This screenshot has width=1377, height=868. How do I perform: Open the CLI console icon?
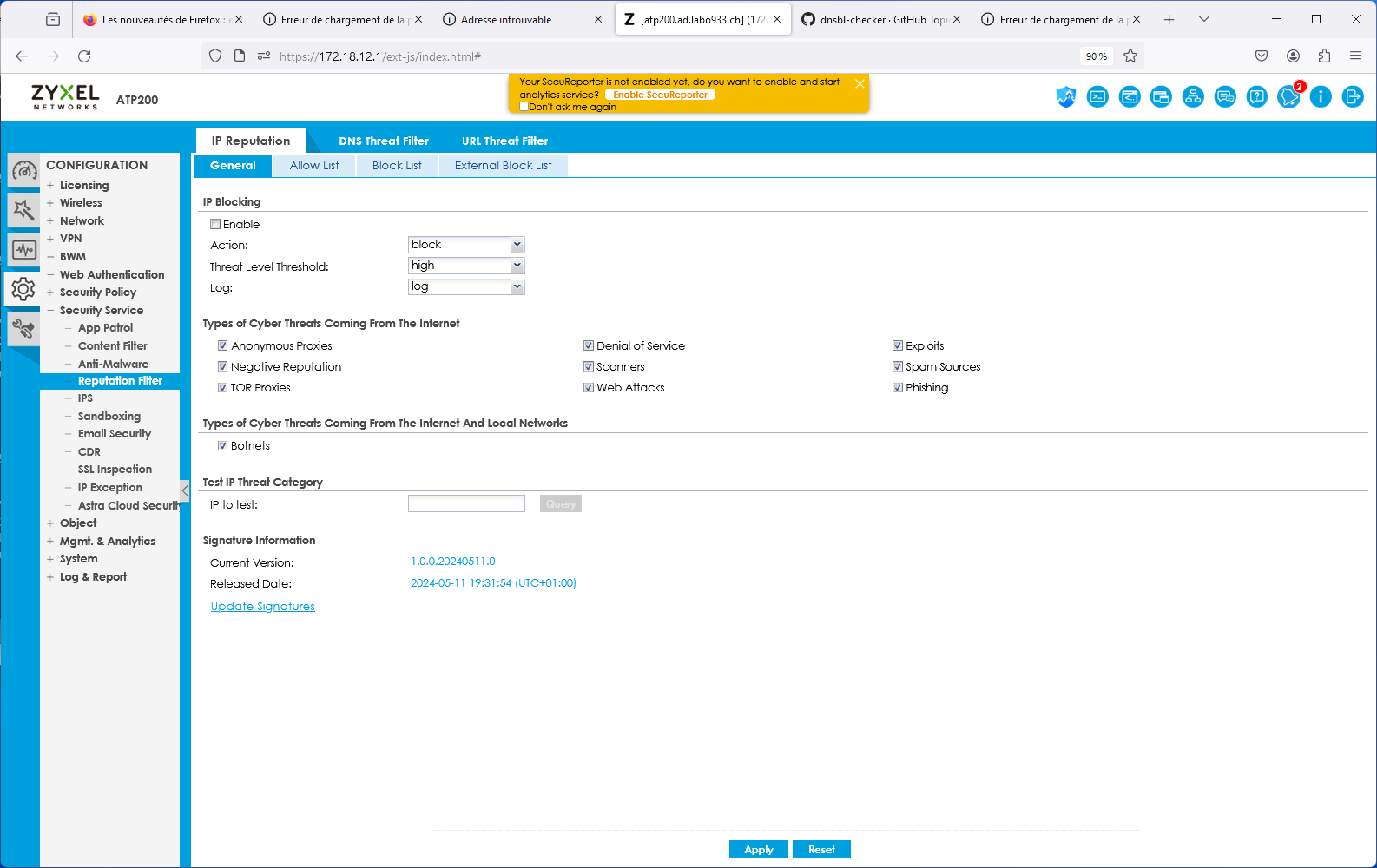[1097, 97]
